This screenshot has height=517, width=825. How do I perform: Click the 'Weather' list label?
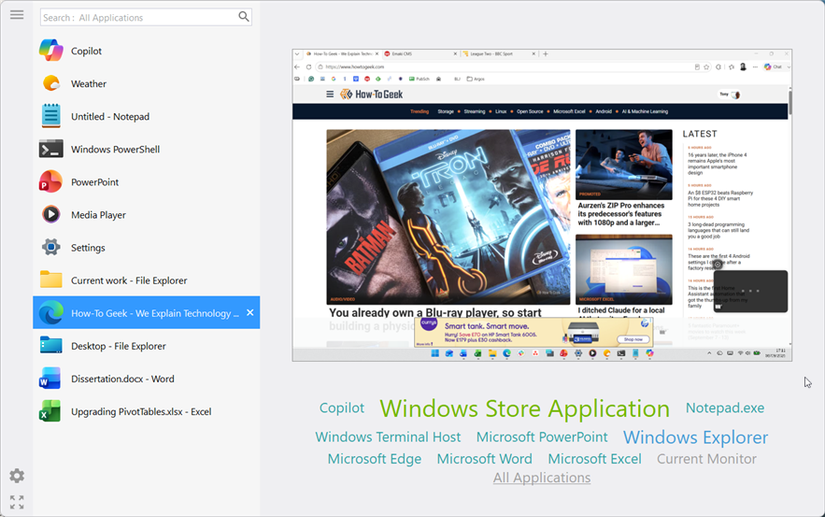[89, 84]
